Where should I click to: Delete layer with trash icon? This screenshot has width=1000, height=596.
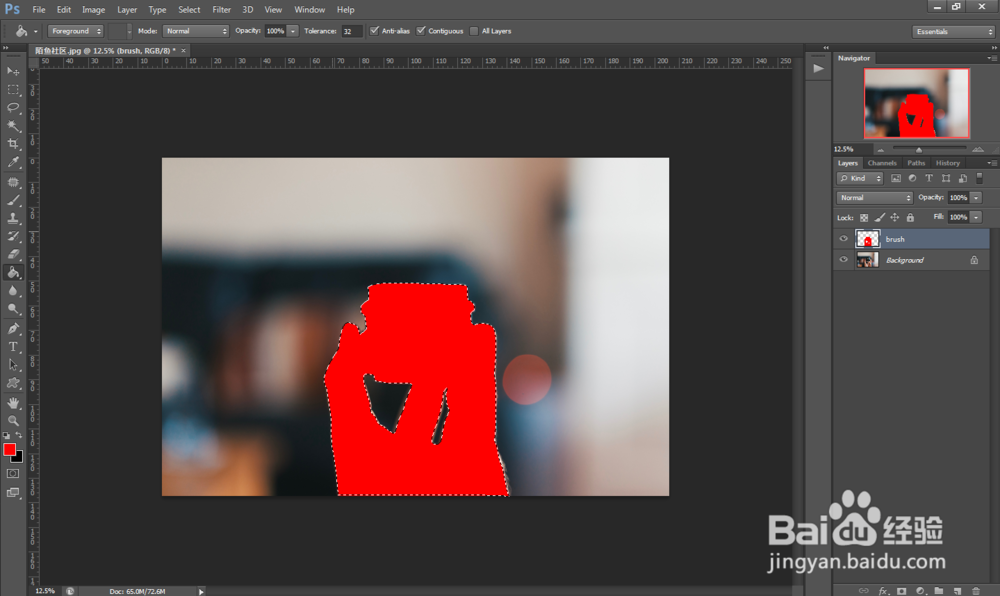[976, 591]
